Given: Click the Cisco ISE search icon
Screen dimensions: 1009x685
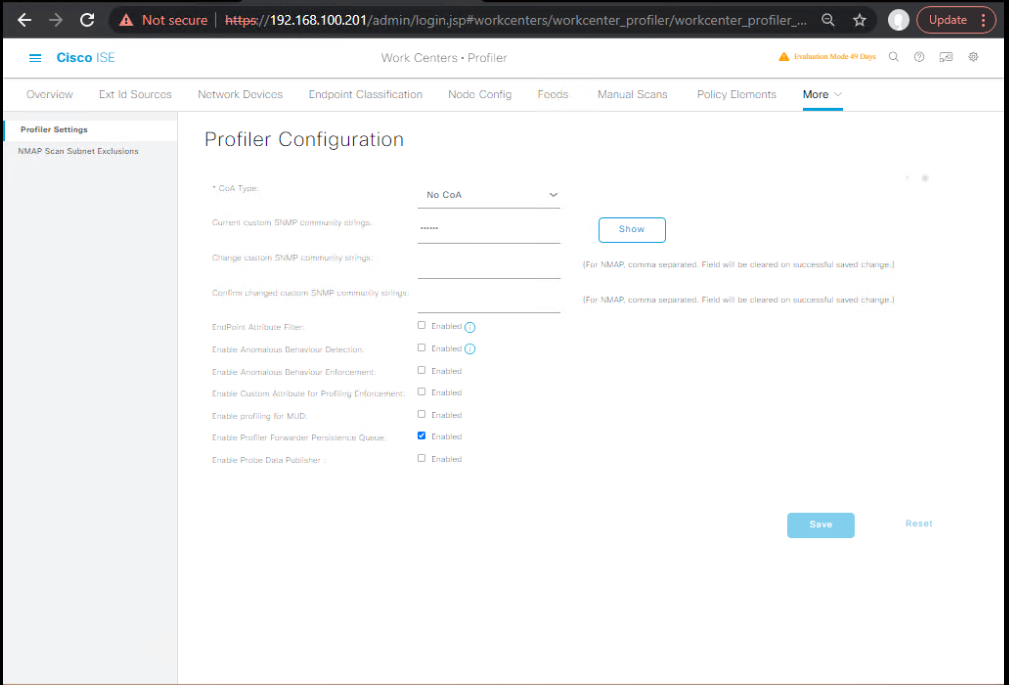Looking at the screenshot, I should click(894, 57).
